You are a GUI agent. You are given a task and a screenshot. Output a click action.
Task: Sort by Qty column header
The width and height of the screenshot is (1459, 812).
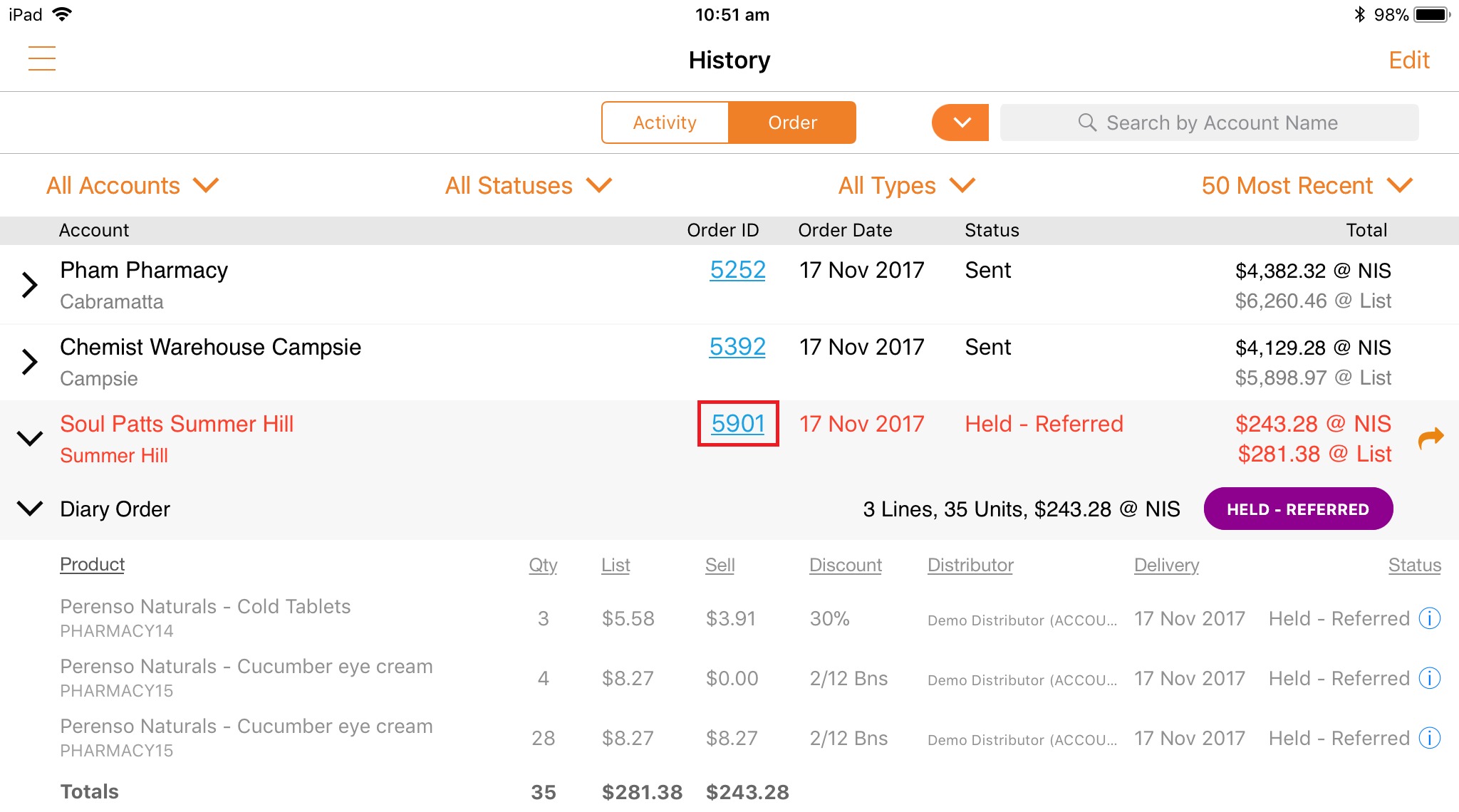pos(543,565)
